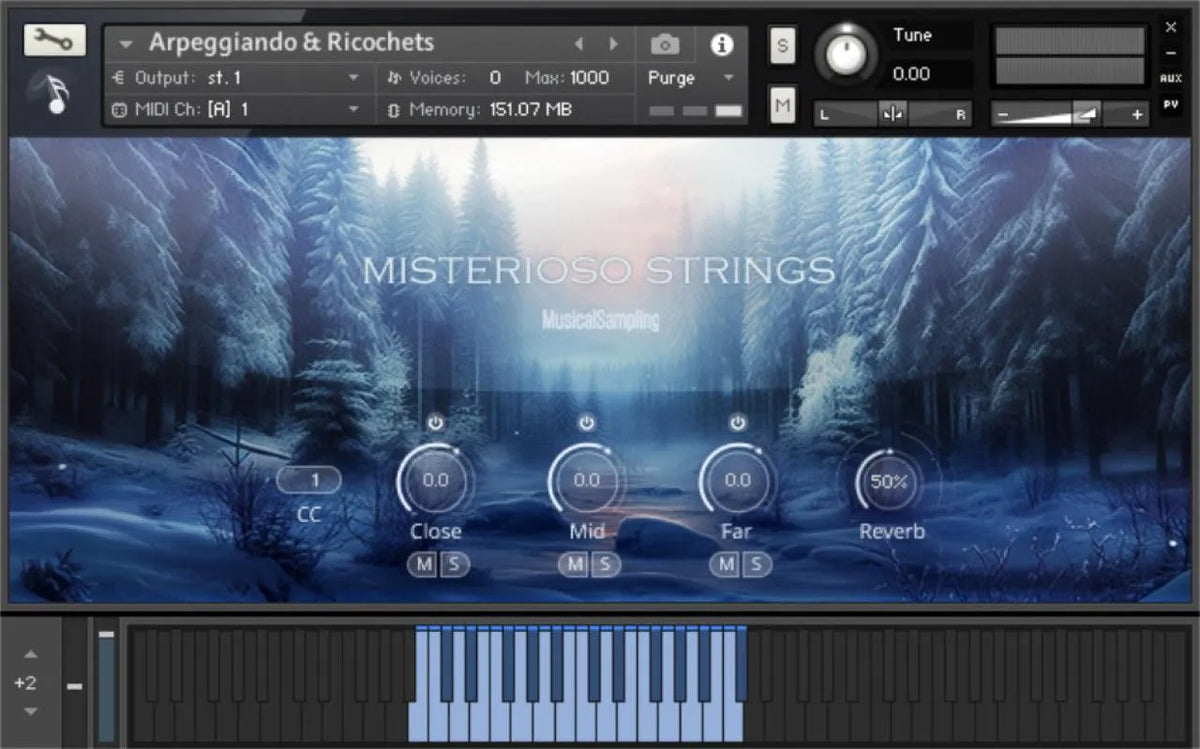Mute the Close mic channel
Viewport: 1200px width, 749px height.
[424, 565]
